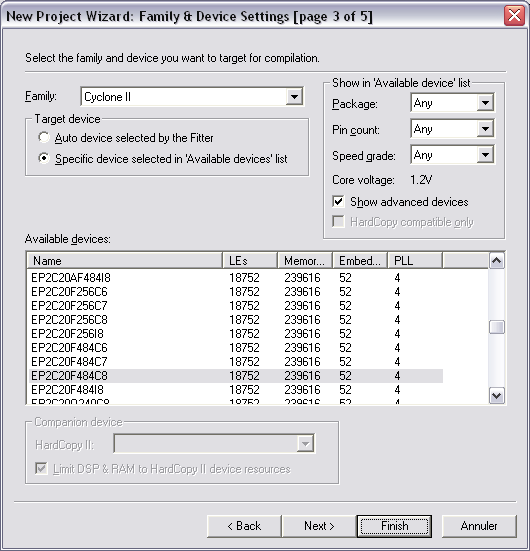The width and height of the screenshot is (530, 551).
Task: Click the Name column header
Action: [125, 261]
